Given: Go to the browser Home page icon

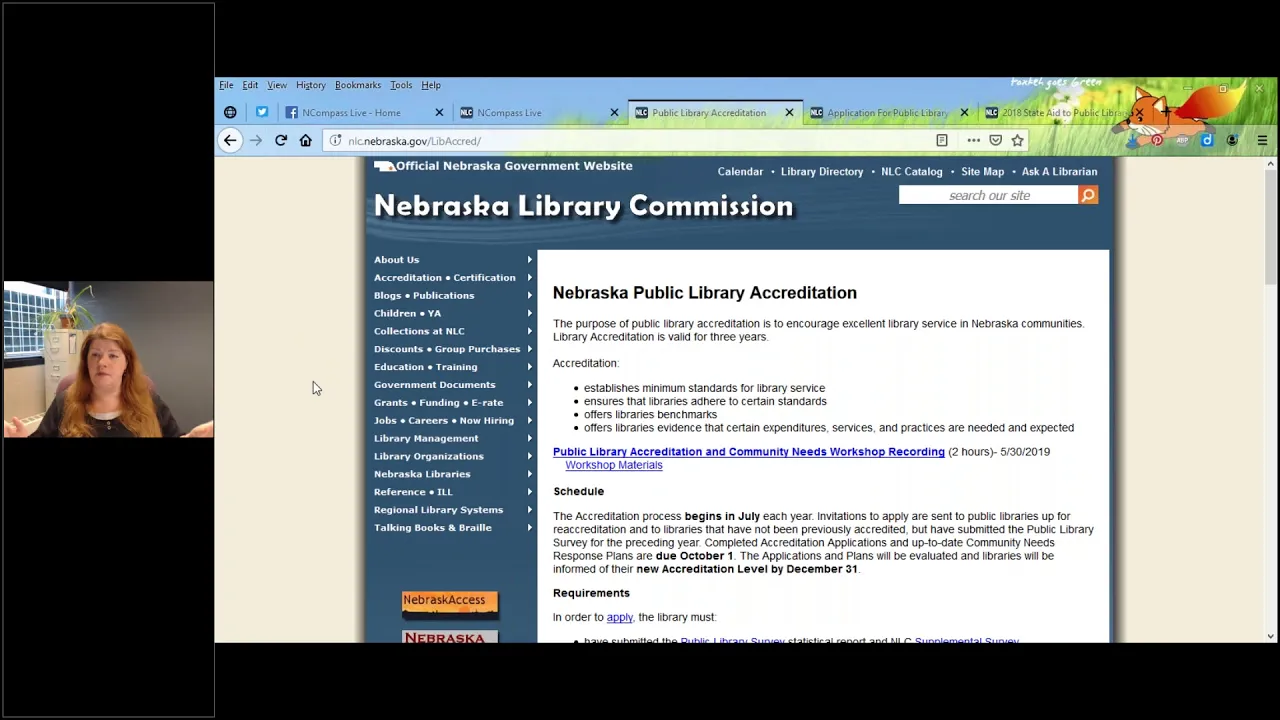Looking at the screenshot, I should pos(306,141).
